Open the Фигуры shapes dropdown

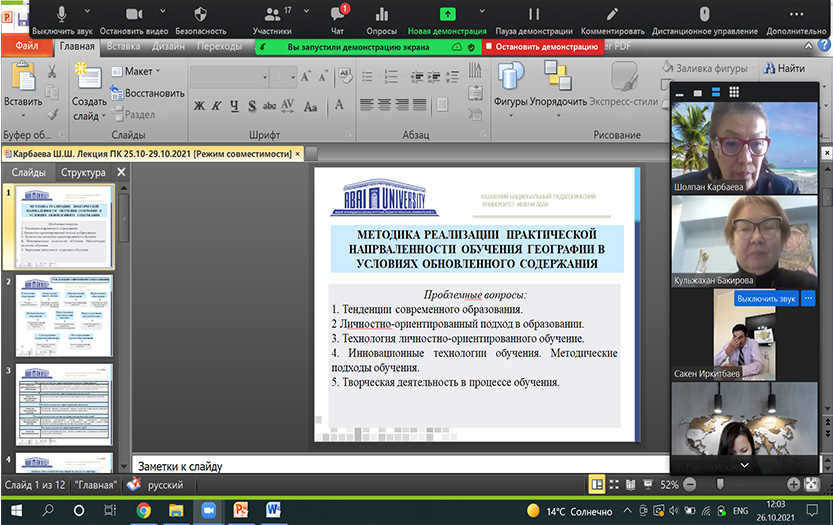[511, 101]
